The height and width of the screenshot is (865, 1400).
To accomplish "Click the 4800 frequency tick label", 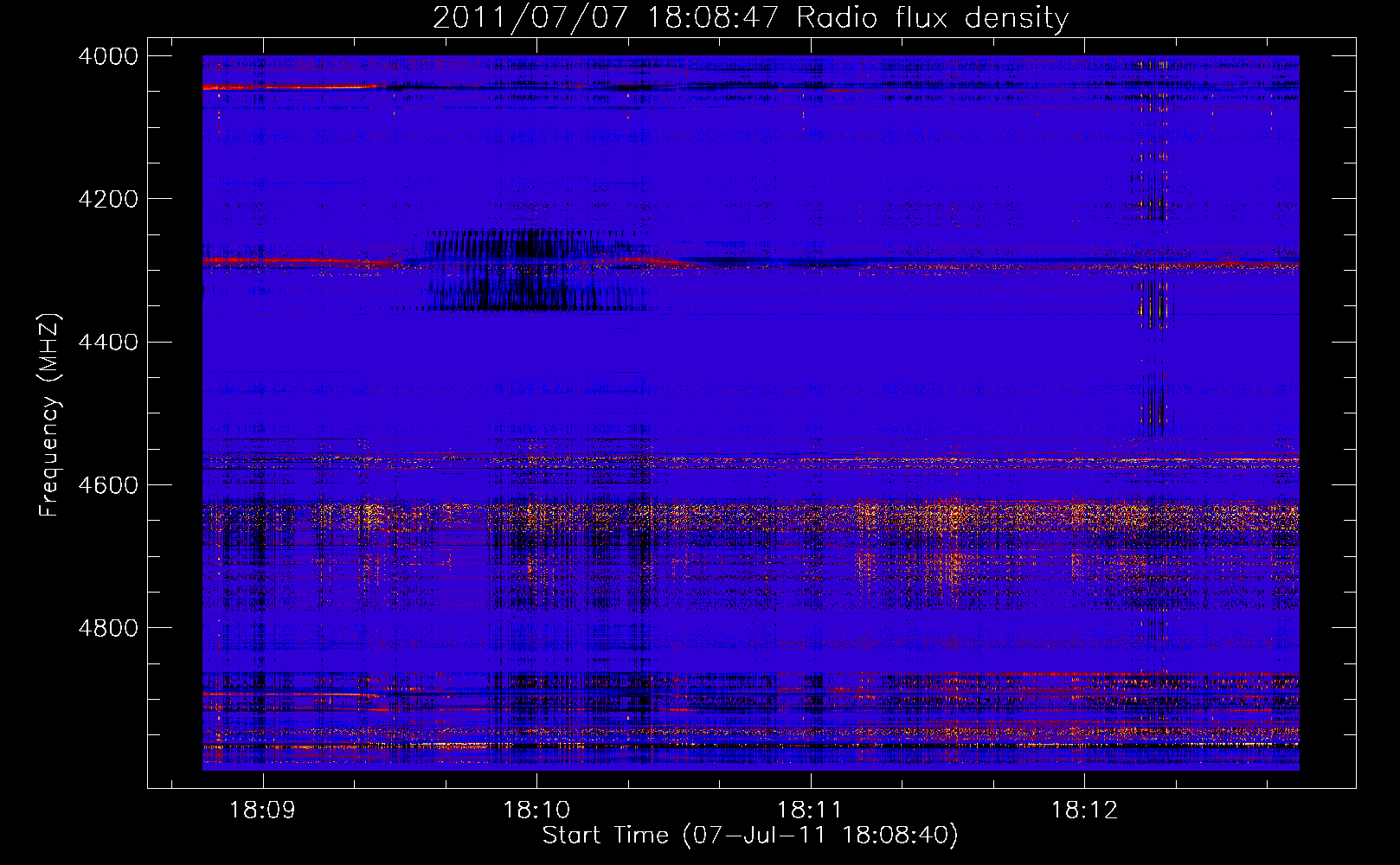I will 108,627.
